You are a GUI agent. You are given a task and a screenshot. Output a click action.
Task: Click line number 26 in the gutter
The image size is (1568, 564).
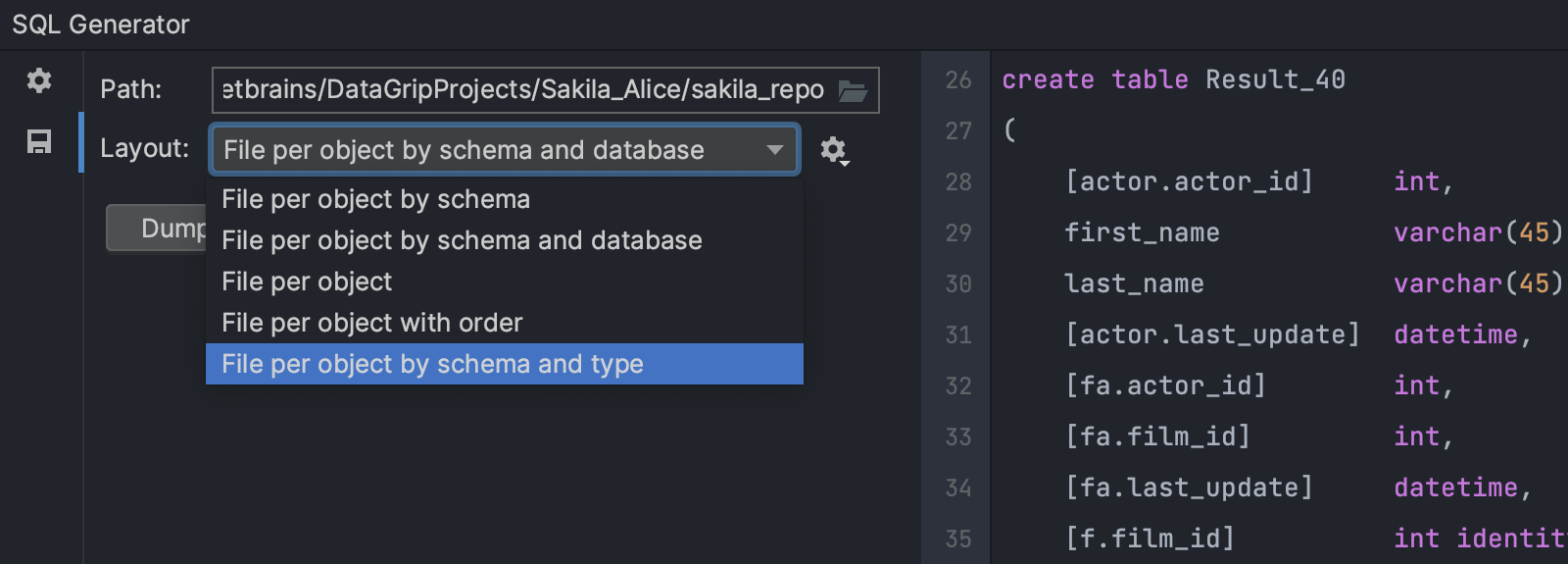click(x=957, y=80)
